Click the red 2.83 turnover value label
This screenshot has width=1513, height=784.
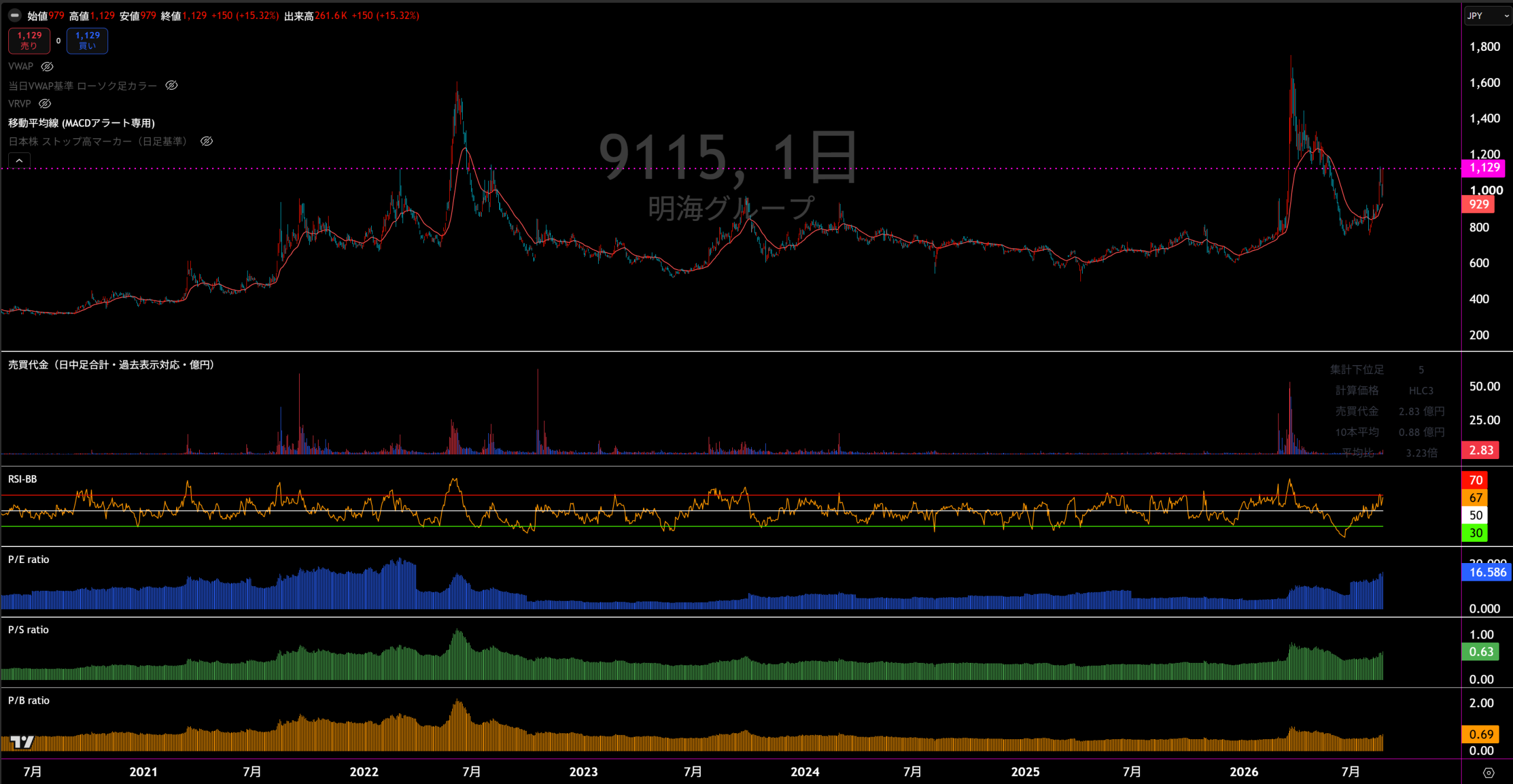1482,450
